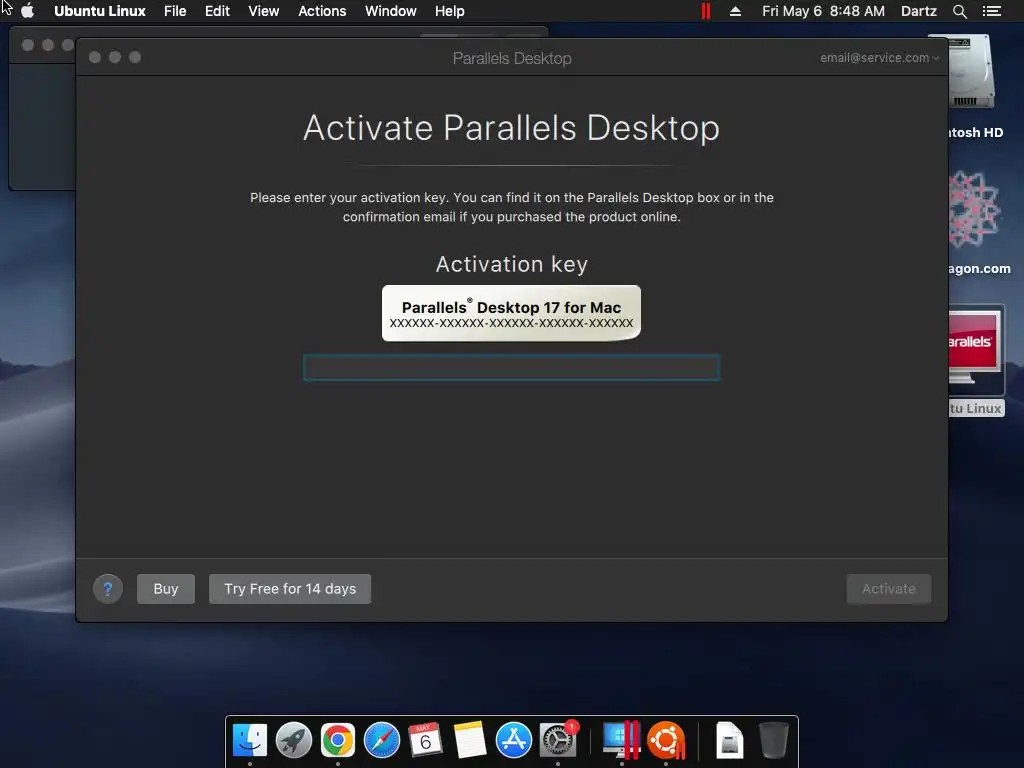Viewport: 1024px width, 768px height.
Task: Click the background window's red close button
Action: 27,45
